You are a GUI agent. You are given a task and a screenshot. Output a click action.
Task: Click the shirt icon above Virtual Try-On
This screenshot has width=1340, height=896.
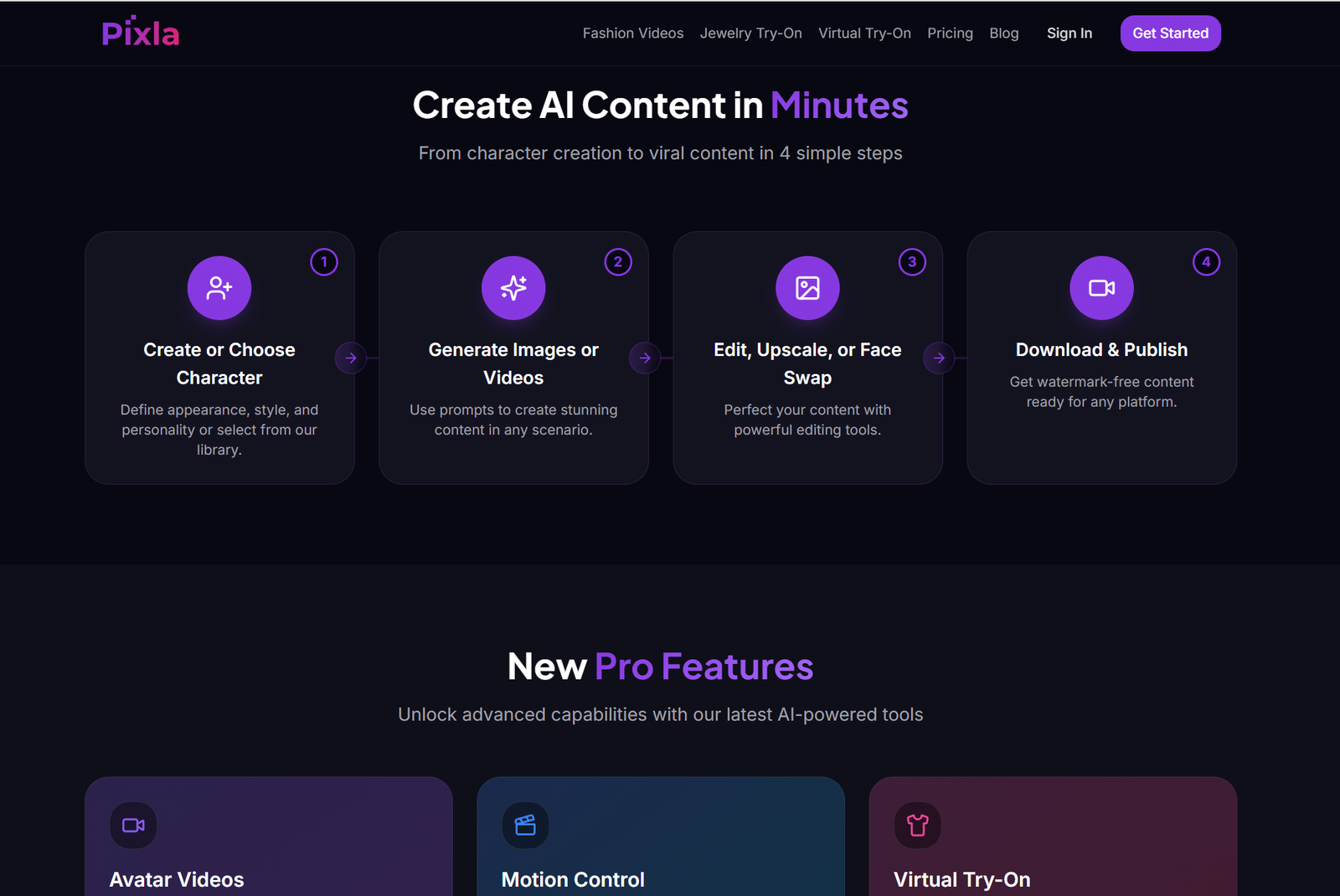click(x=917, y=826)
